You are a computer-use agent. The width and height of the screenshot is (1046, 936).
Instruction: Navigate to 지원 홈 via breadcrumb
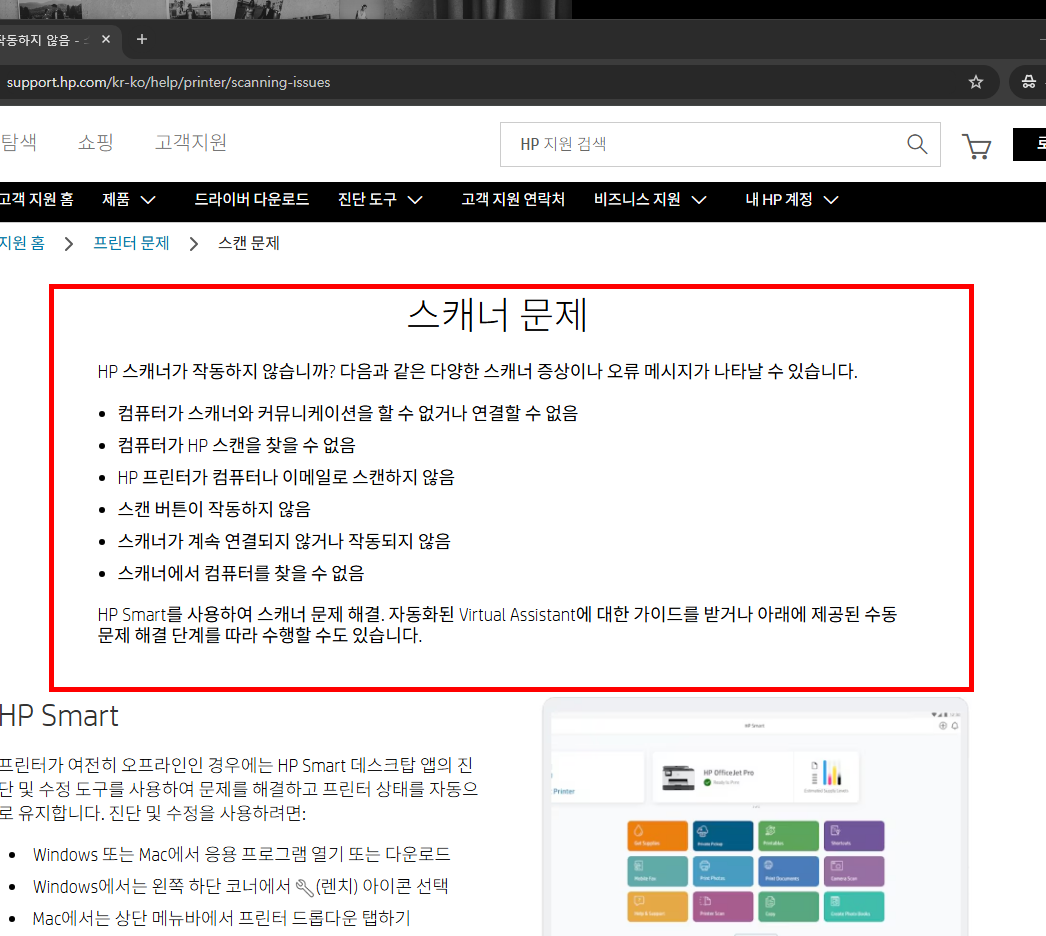22,242
